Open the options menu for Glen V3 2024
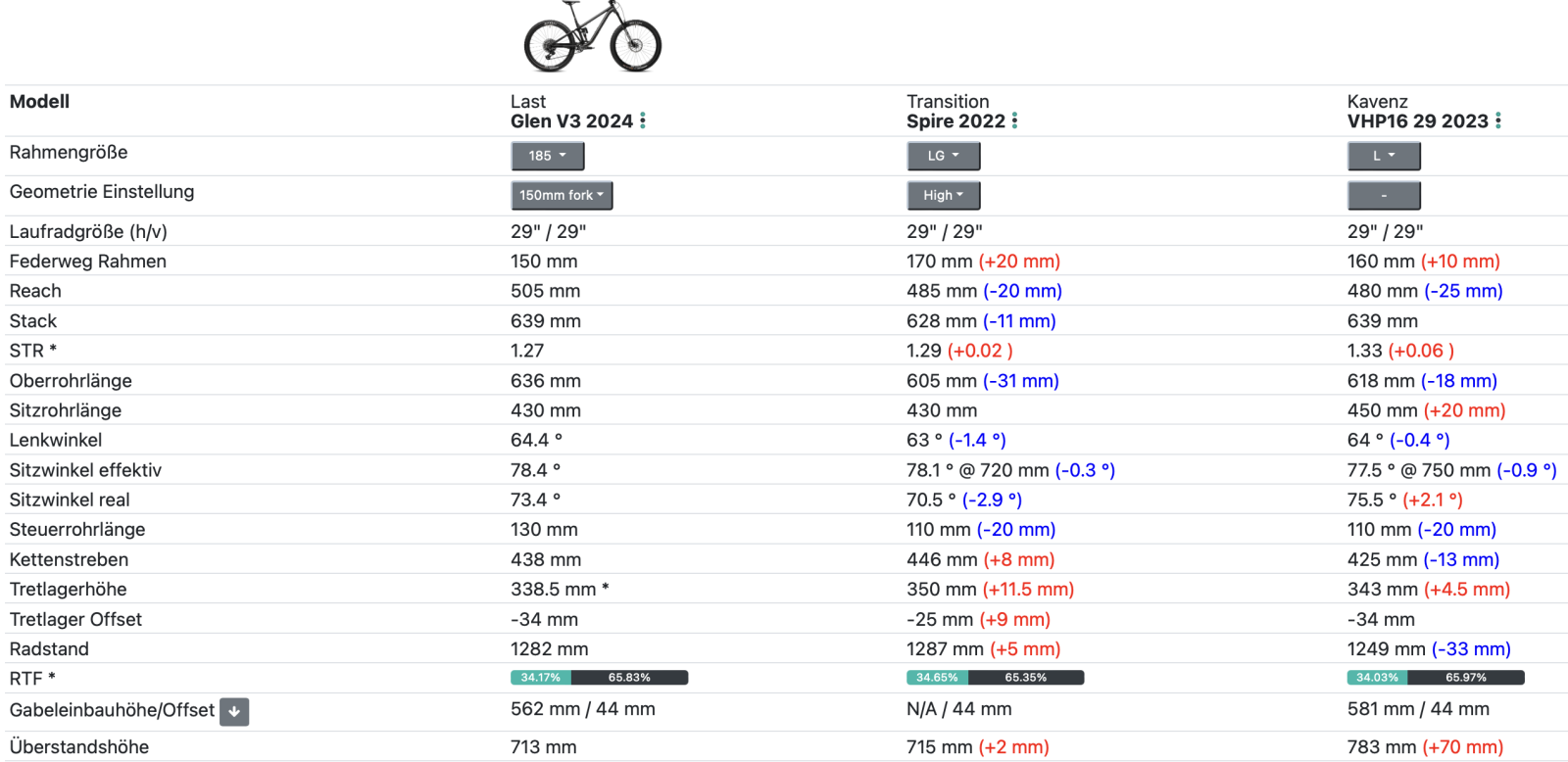The image size is (1568, 762). (643, 120)
